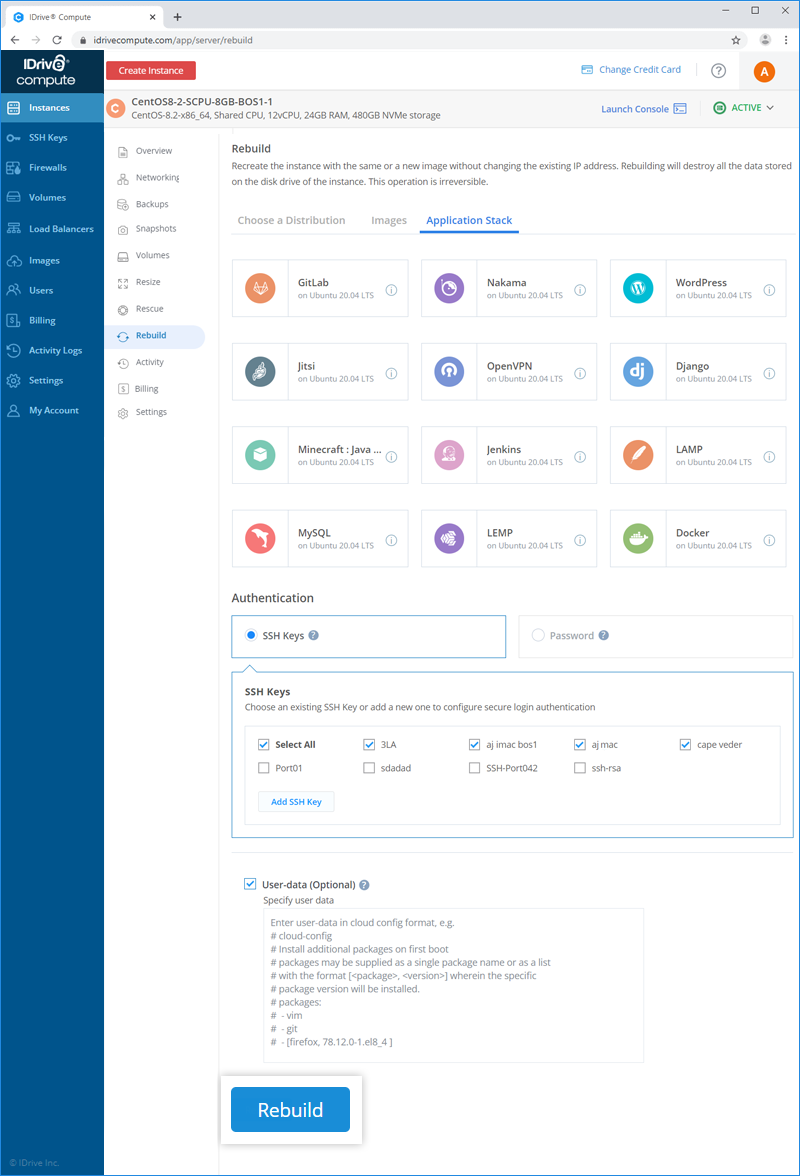
Task: Select the LAMP application icon
Action: pyautogui.click(x=638, y=454)
